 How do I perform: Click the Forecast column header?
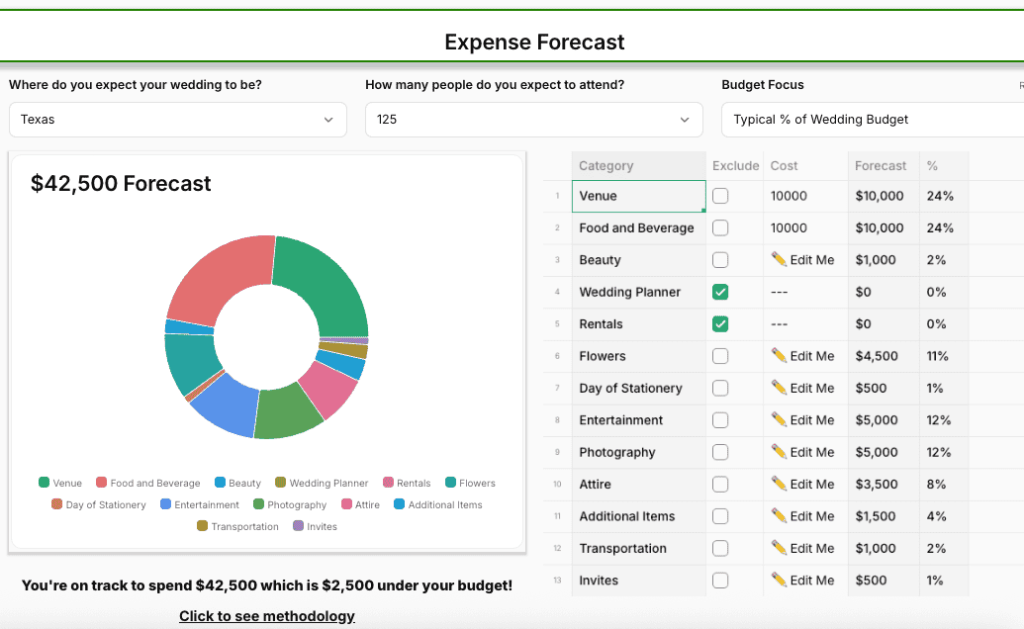[x=880, y=166]
